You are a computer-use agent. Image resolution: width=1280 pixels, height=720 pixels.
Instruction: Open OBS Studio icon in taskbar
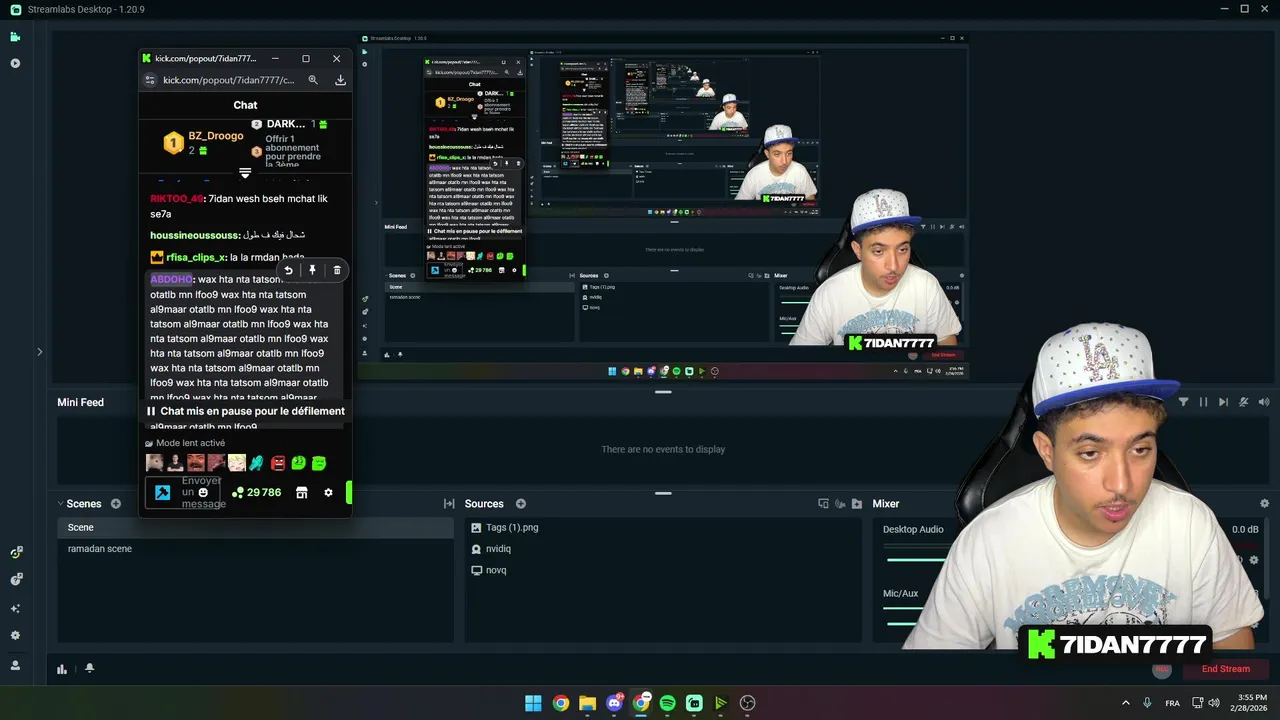click(x=747, y=703)
